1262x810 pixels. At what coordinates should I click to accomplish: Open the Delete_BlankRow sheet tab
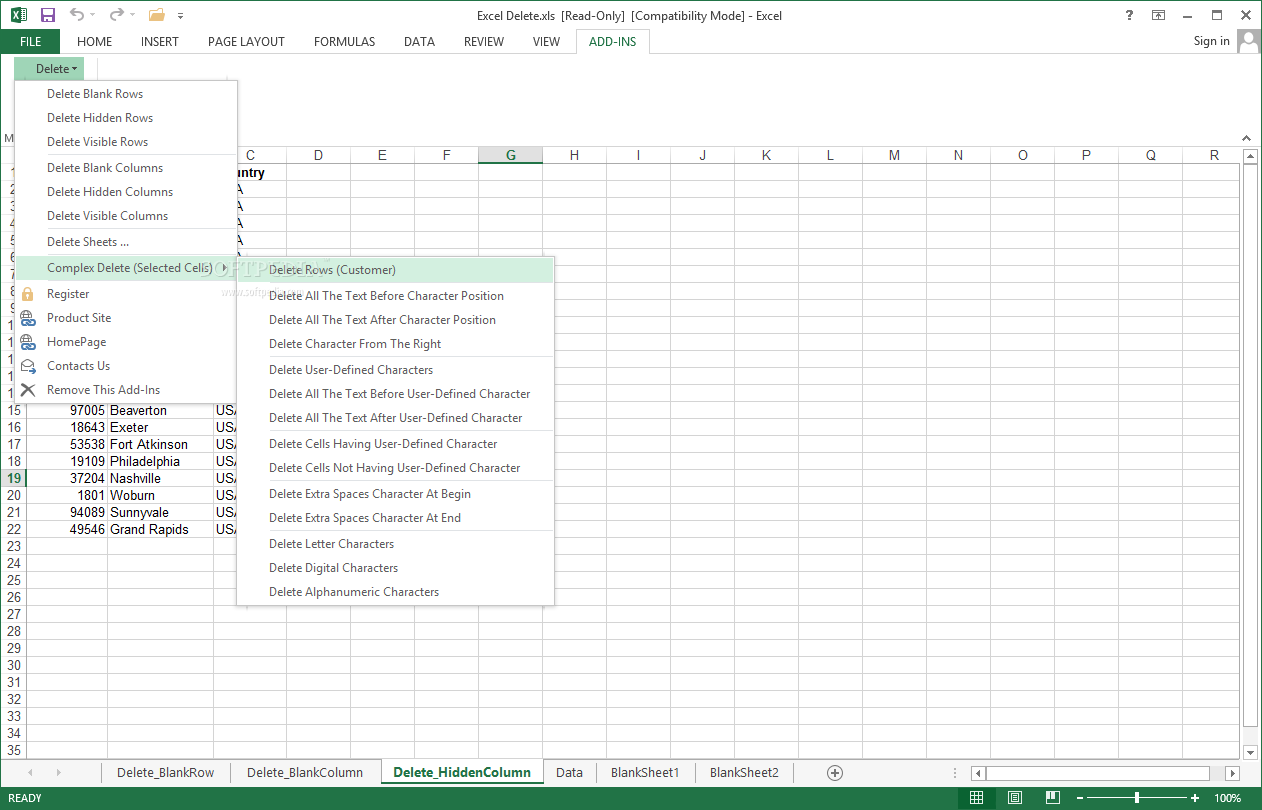tap(166, 772)
